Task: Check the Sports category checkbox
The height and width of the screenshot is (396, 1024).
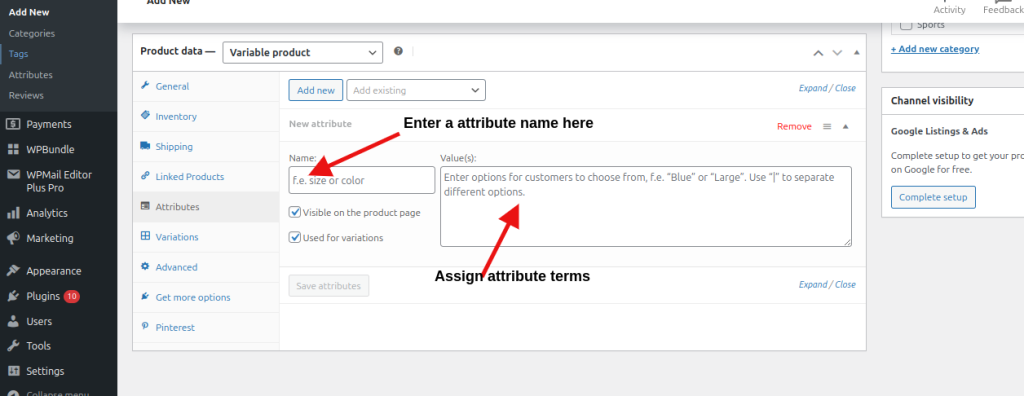Action: (906, 25)
